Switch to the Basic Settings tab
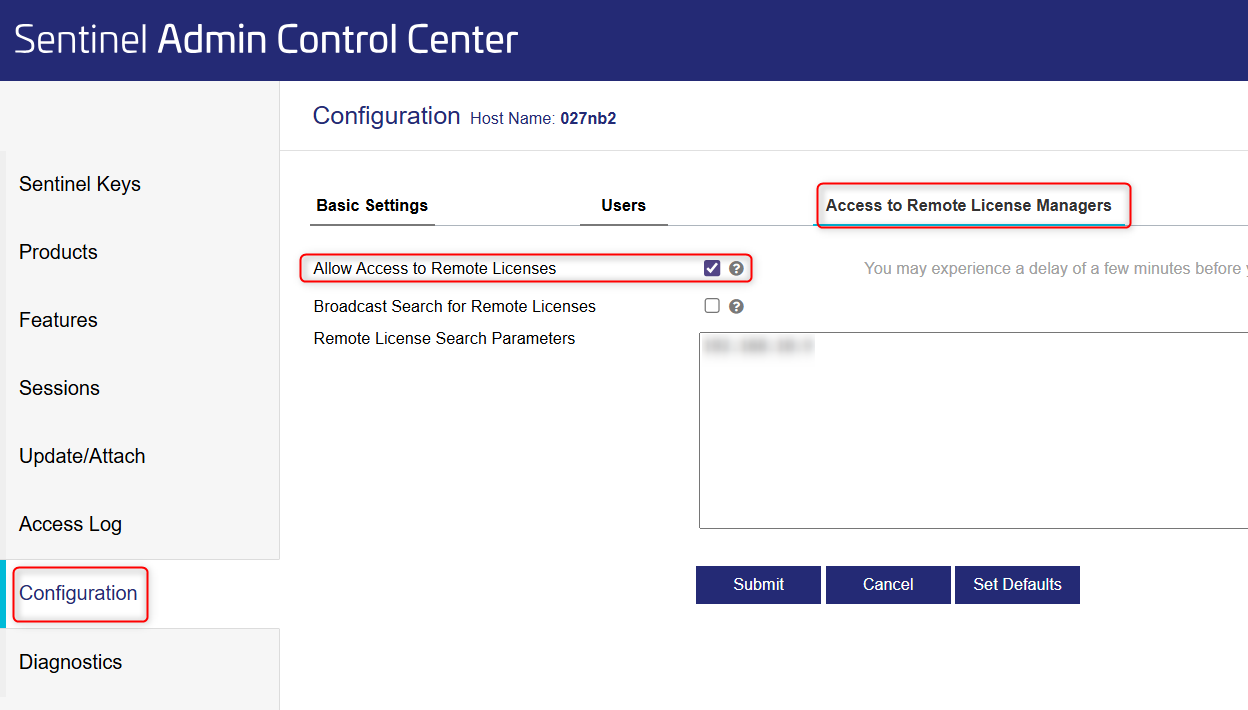1248x710 pixels. point(372,206)
